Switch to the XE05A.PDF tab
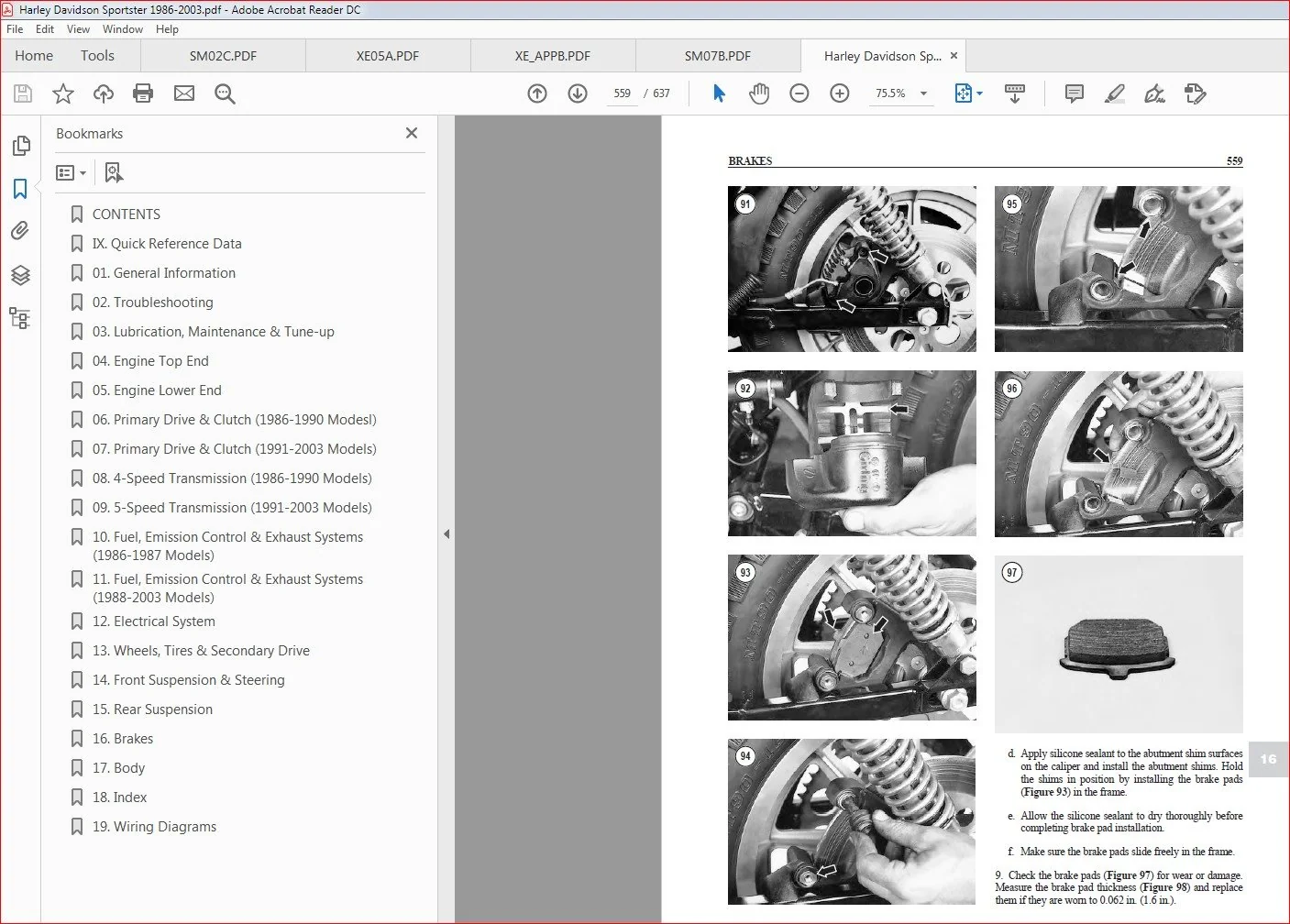The height and width of the screenshot is (924, 1290). click(x=388, y=56)
